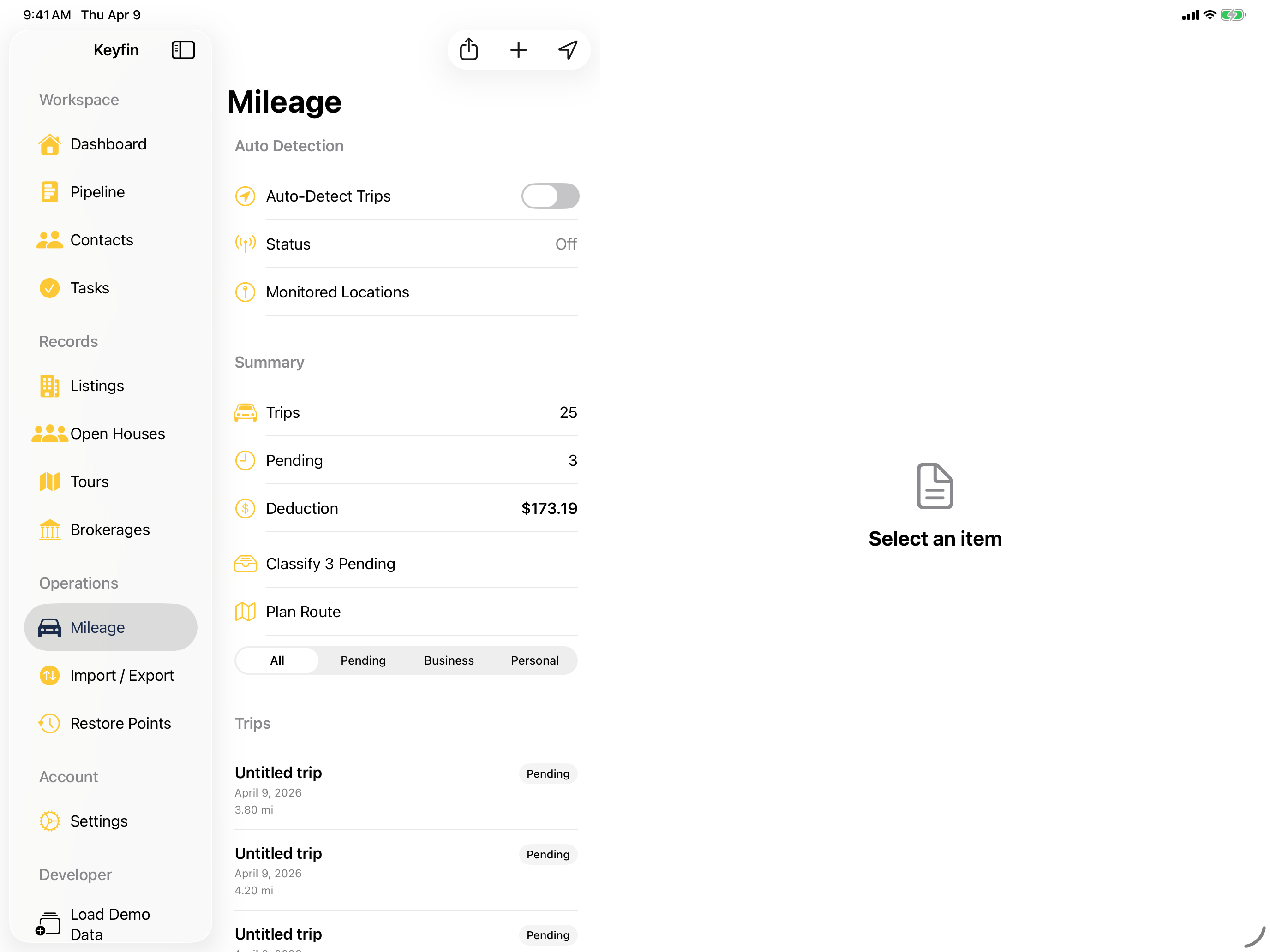1270x952 pixels.
Task: Click the Pending clock summary icon
Action: click(x=245, y=460)
